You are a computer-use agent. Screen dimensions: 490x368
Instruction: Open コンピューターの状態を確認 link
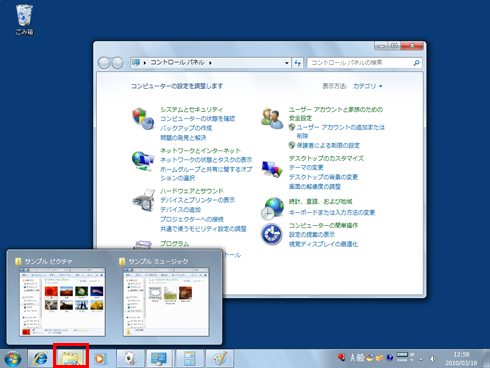pos(198,119)
